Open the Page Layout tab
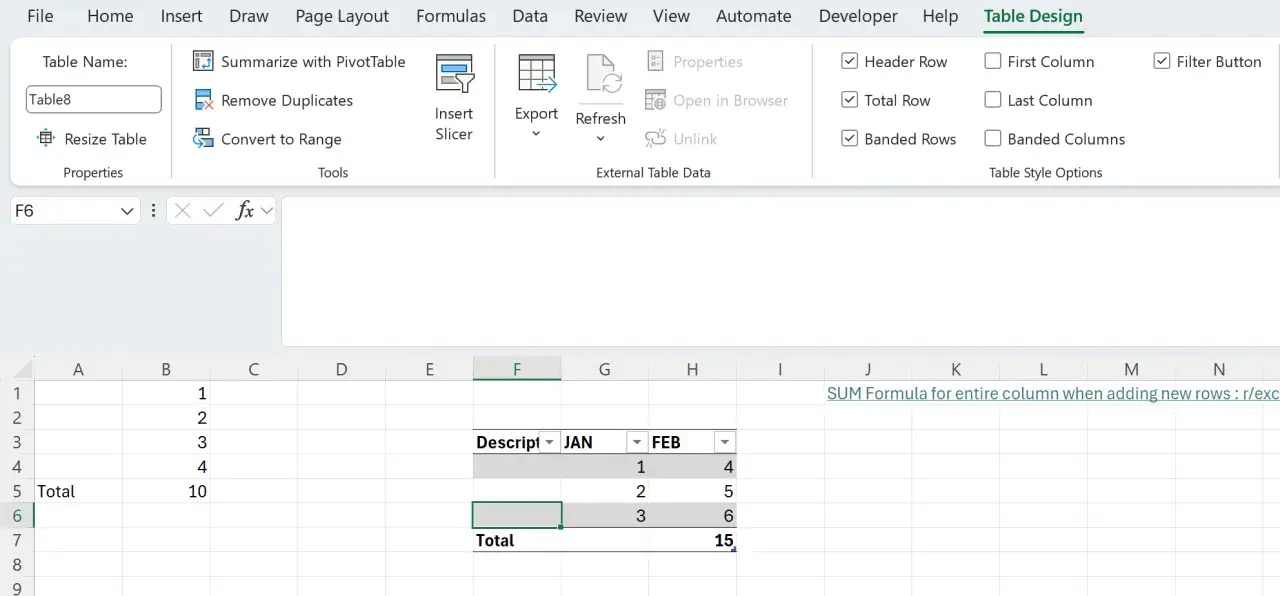The height and width of the screenshot is (596, 1280). [342, 16]
